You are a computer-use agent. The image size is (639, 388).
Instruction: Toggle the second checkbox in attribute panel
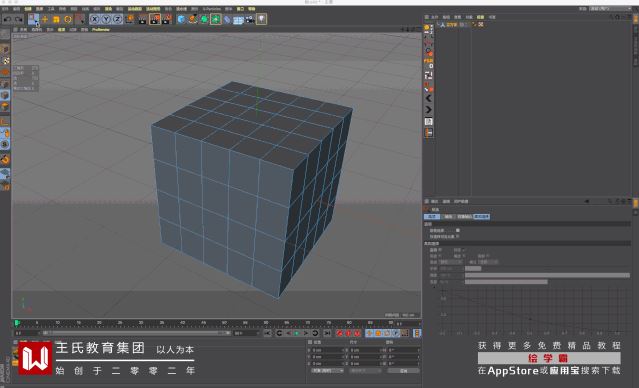coord(458,236)
